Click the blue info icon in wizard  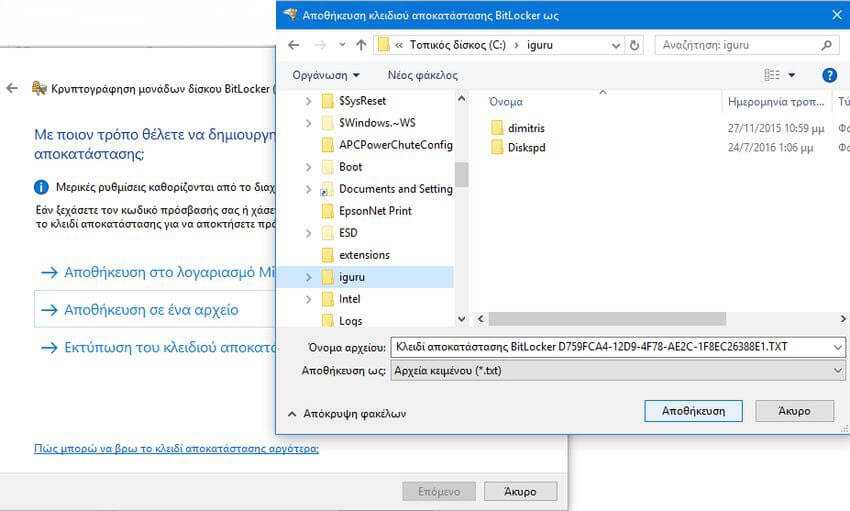click(x=41, y=187)
